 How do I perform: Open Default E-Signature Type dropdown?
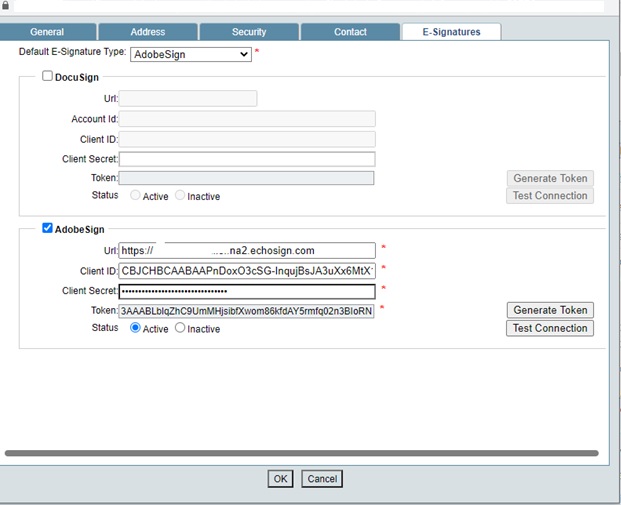pyautogui.click(x=191, y=54)
